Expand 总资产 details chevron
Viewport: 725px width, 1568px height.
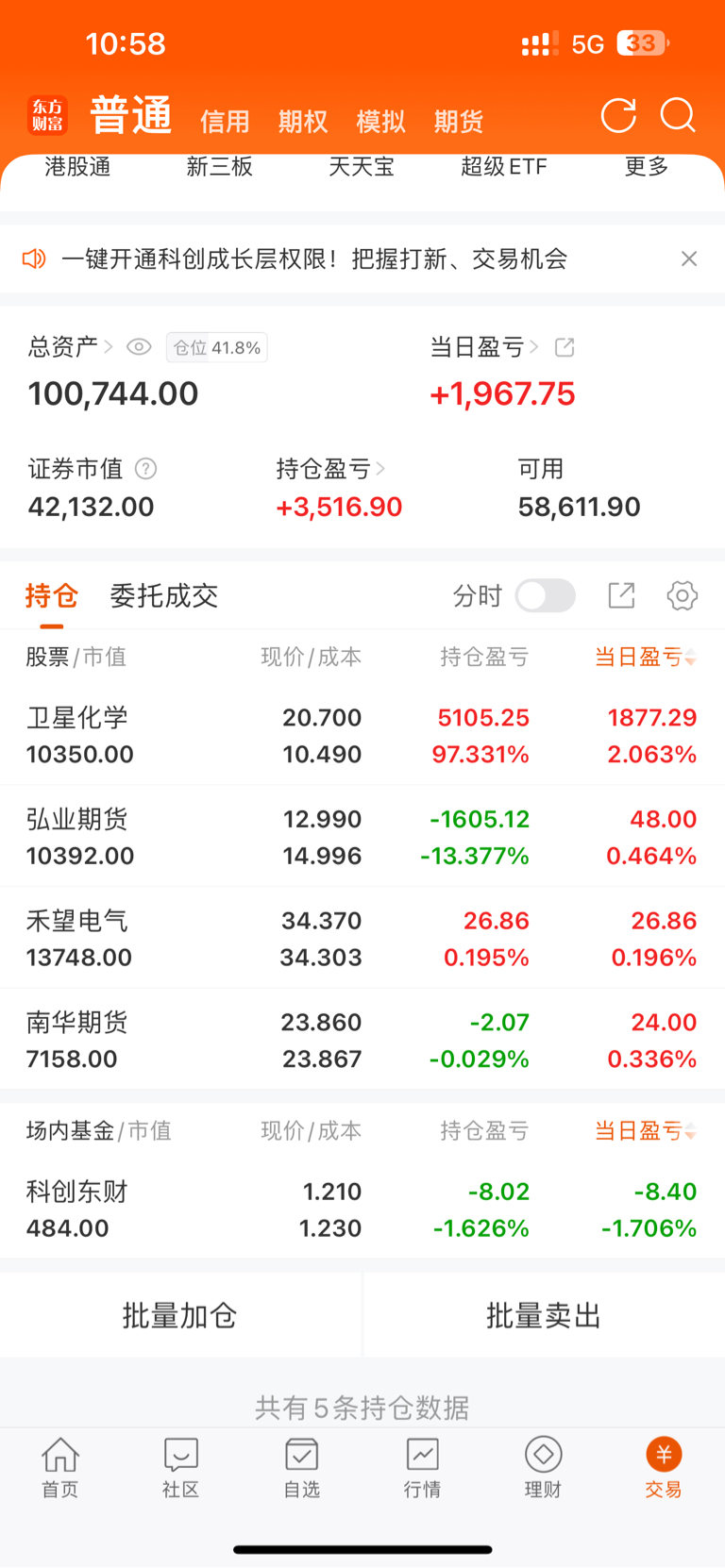(x=109, y=347)
